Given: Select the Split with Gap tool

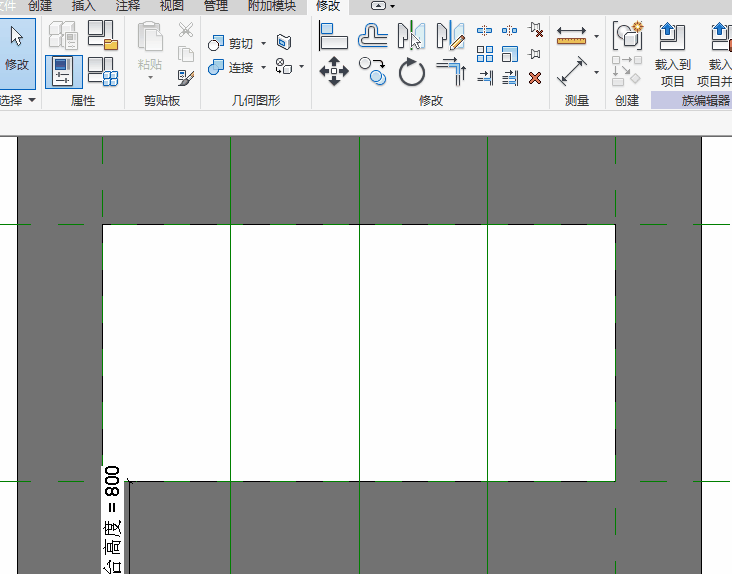Looking at the screenshot, I should 509,31.
